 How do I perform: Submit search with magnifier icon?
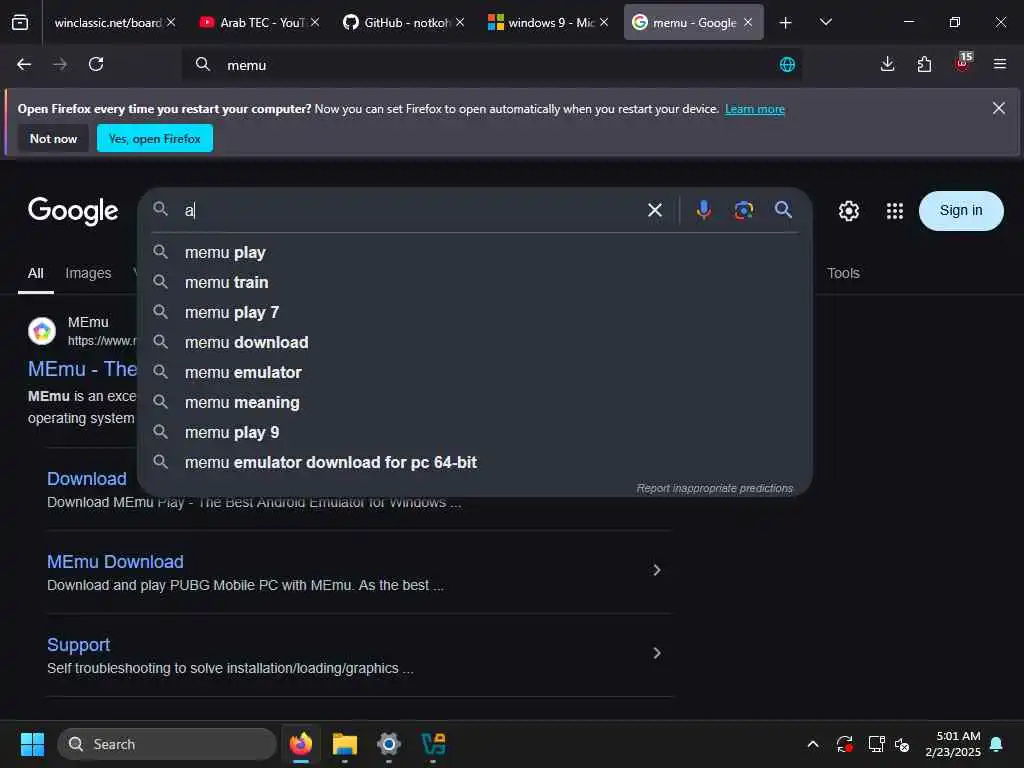tap(783, 210)
